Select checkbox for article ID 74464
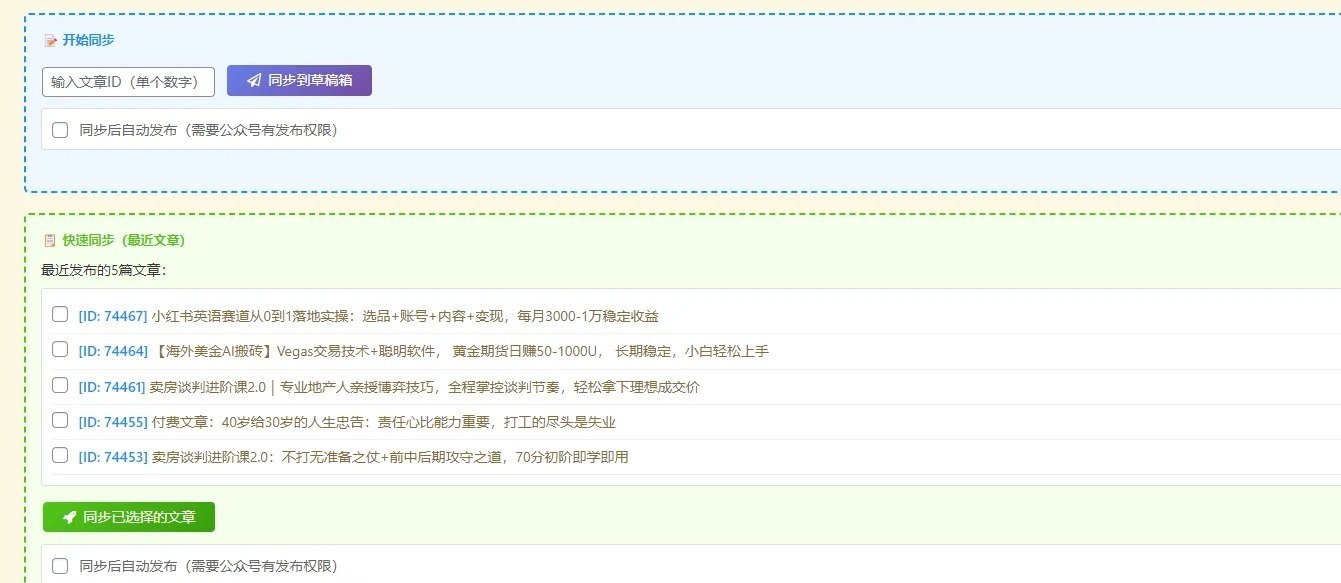 [x=60, y=350]
